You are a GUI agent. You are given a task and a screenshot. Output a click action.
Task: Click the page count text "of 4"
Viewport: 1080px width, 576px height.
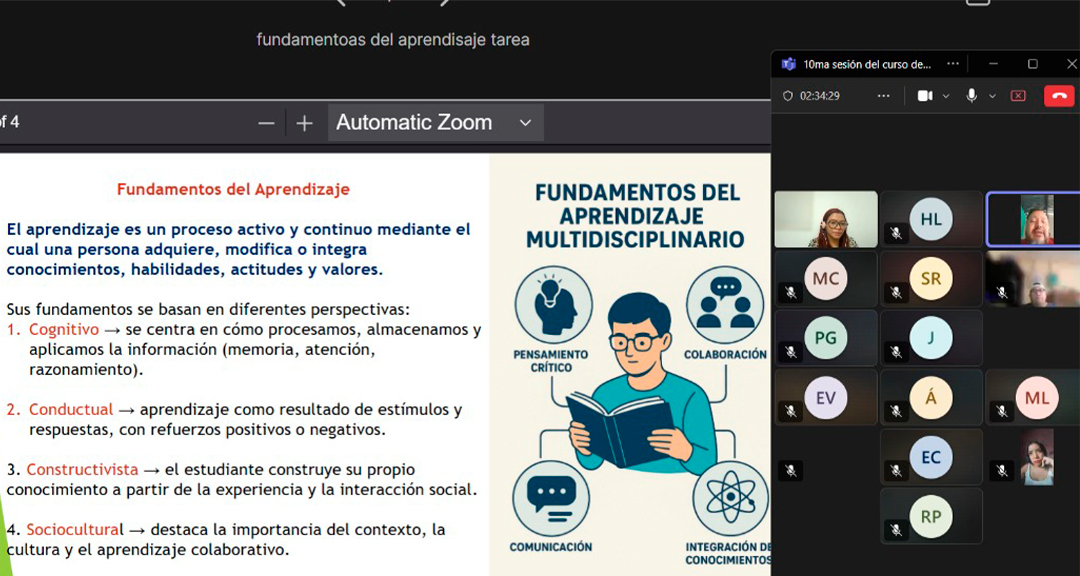point(10,123)
